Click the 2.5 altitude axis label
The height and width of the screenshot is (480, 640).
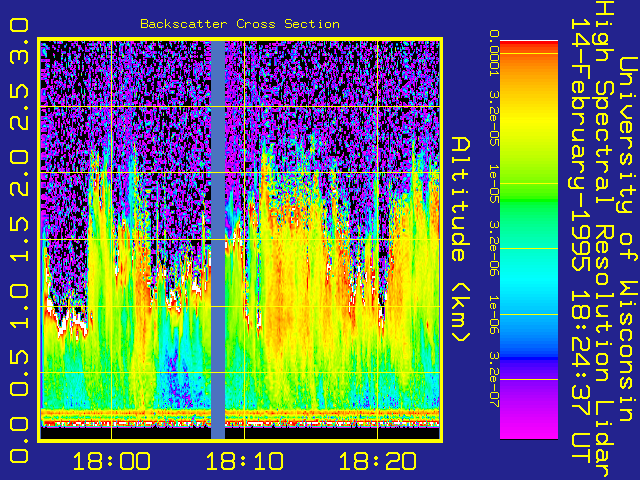(x=19, y=107)
